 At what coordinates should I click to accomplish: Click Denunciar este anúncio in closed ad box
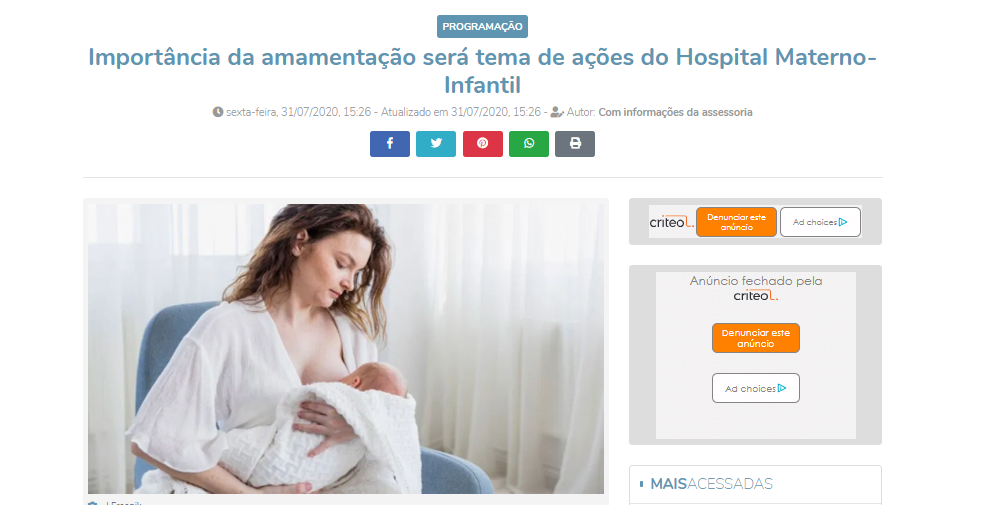click(x=755, y=338)
